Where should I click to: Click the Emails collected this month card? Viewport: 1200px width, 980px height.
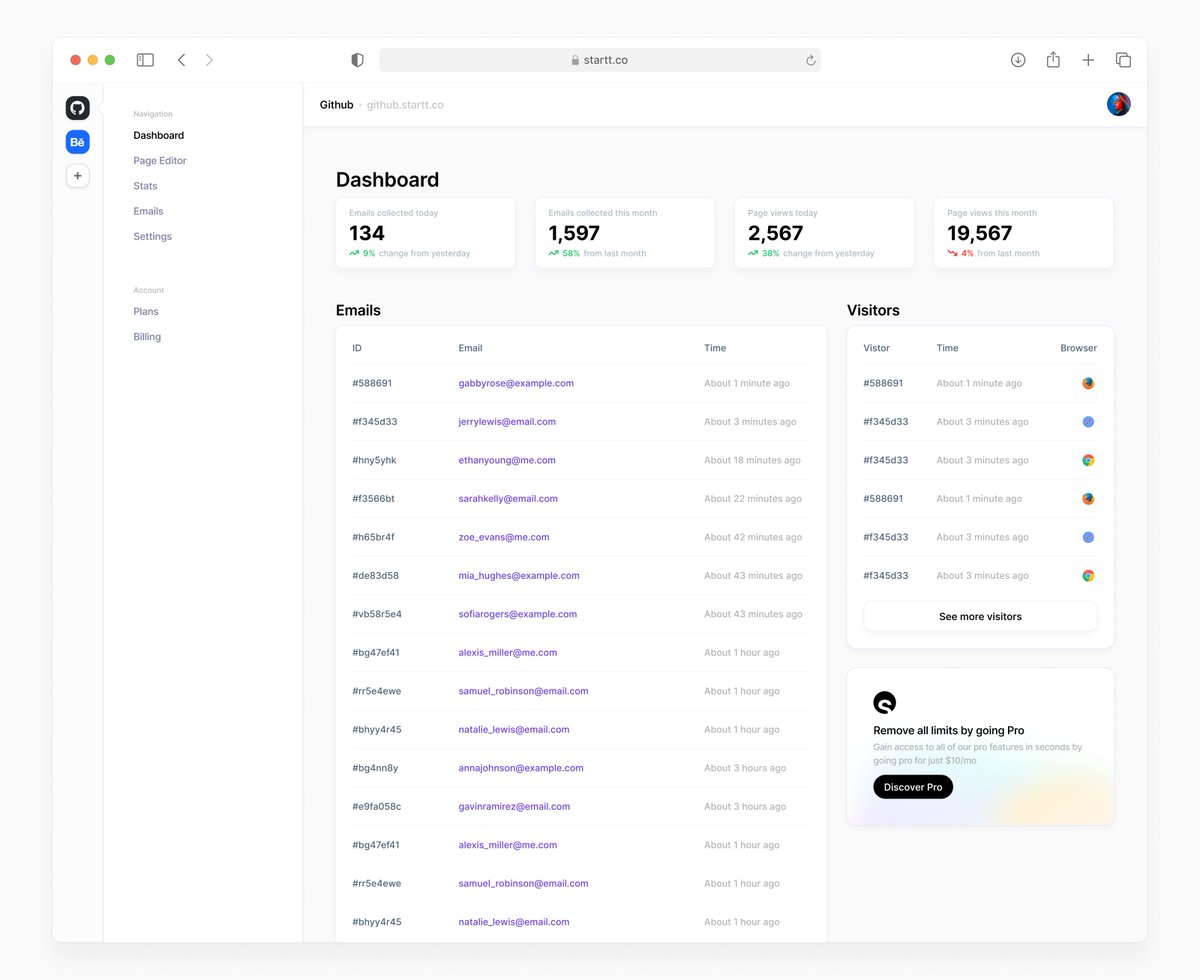(625, 233)
